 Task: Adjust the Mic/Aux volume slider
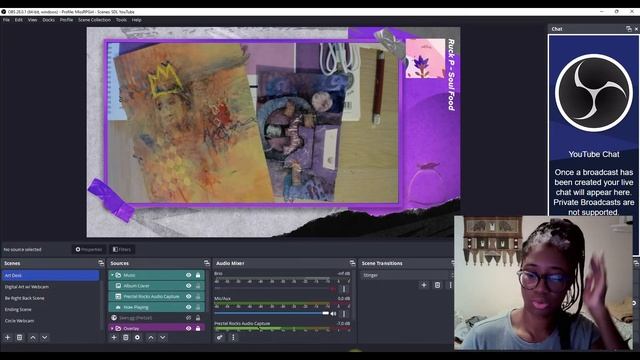[271, 313]
